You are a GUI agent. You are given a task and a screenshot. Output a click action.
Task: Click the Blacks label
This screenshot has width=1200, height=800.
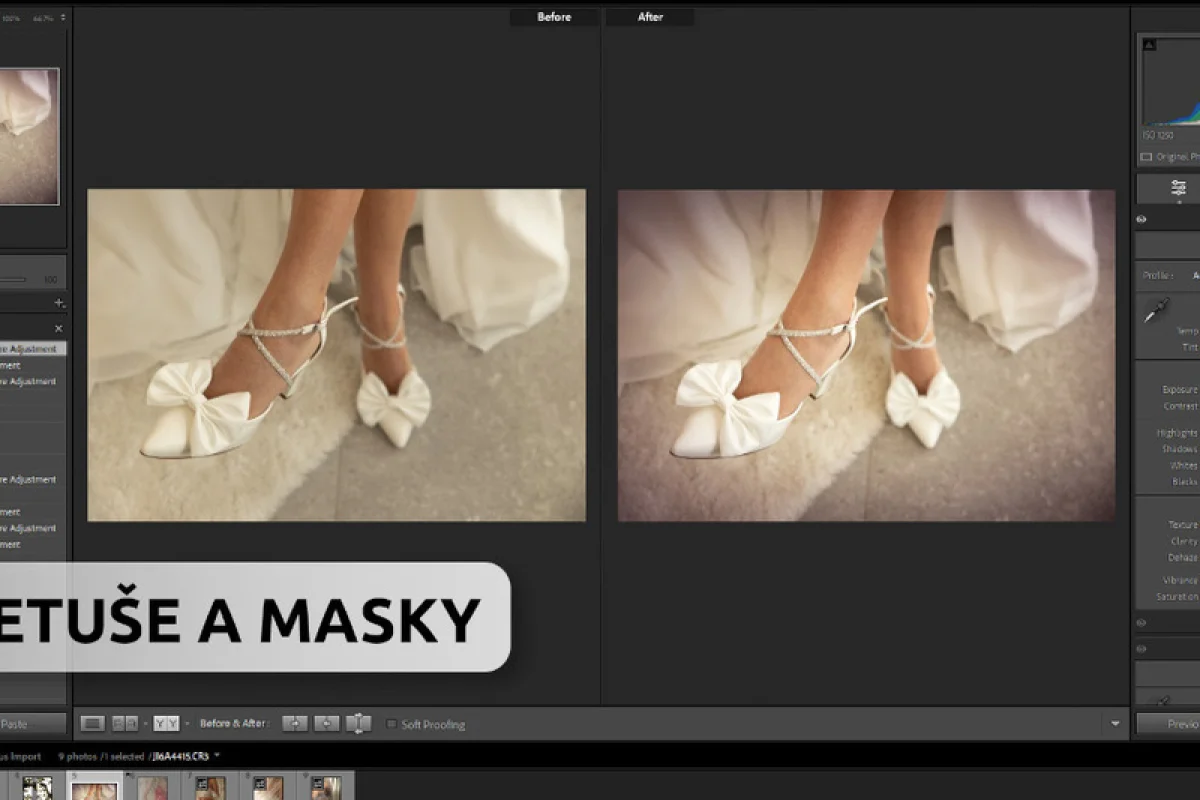coord(1184,481)
